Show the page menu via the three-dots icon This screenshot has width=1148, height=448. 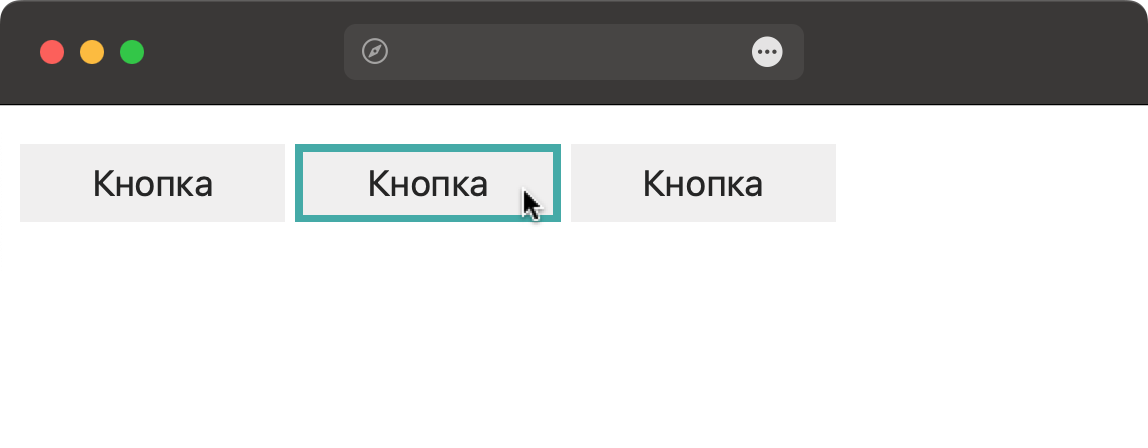click(x=767, y=52)
